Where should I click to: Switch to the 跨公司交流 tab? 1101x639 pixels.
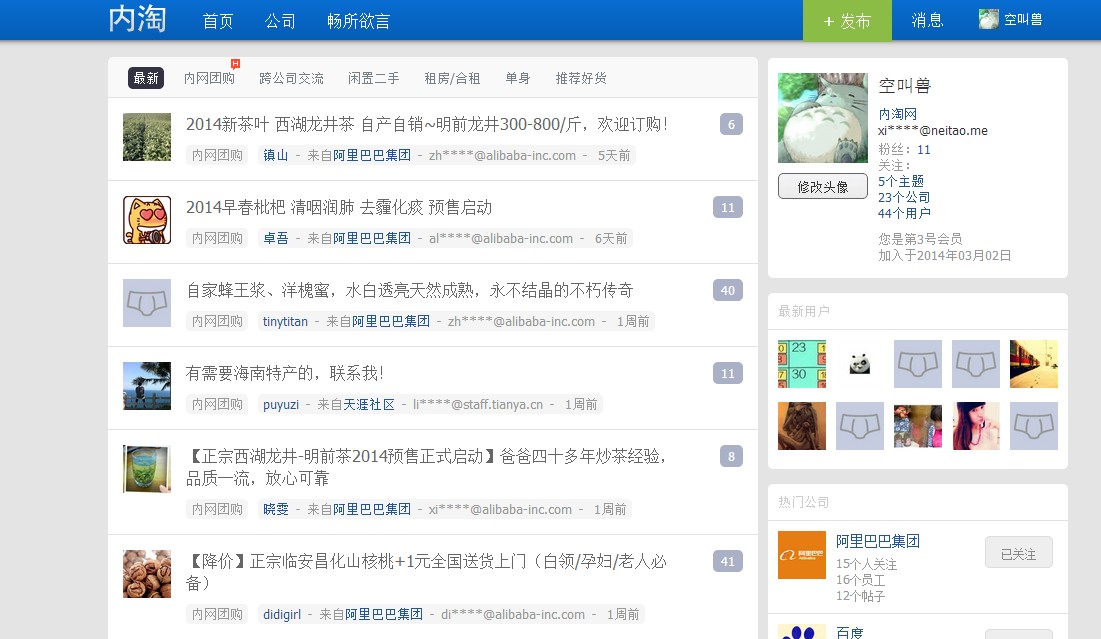click(291, 78)
